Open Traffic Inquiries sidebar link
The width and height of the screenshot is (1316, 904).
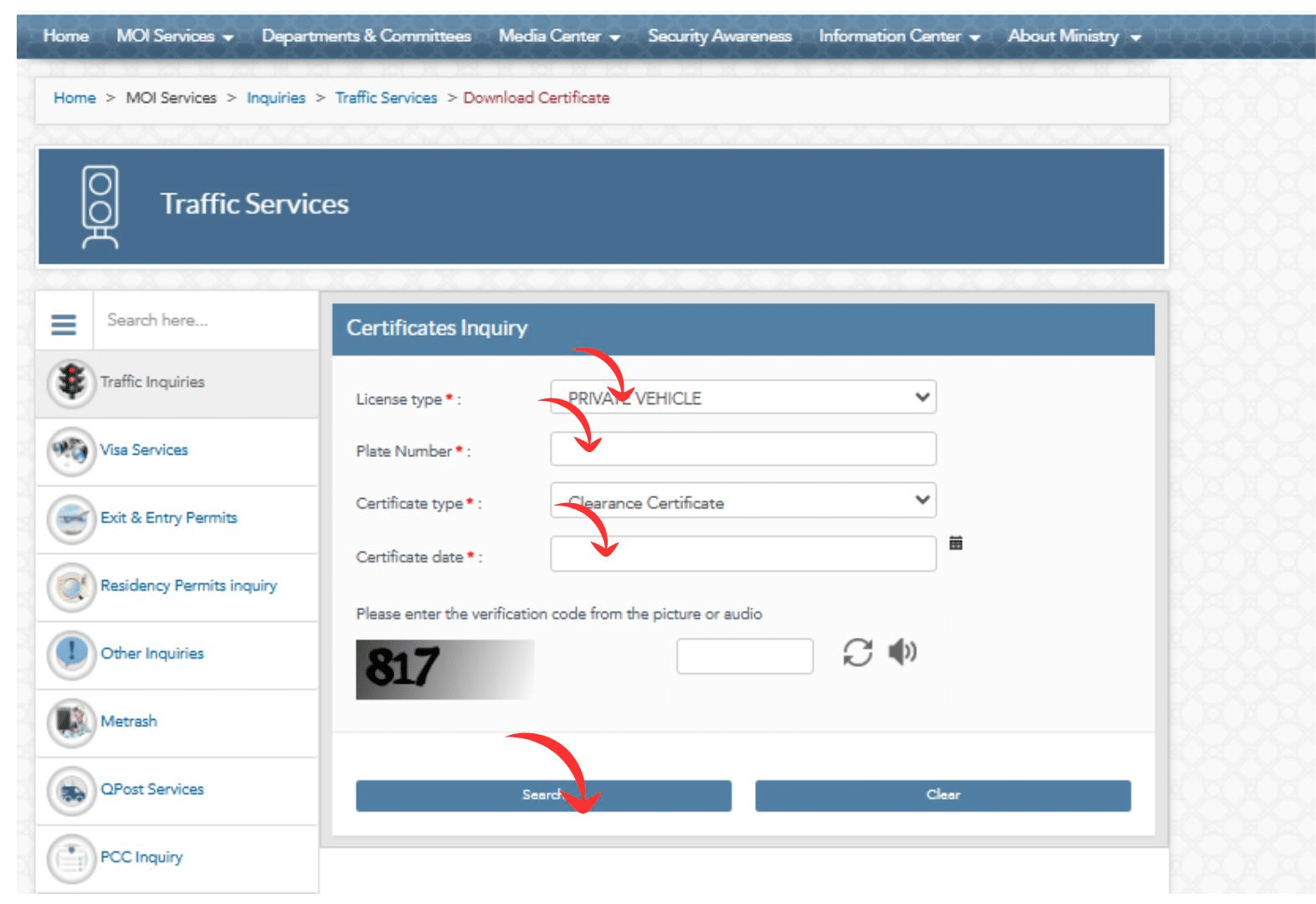[152, 382]
